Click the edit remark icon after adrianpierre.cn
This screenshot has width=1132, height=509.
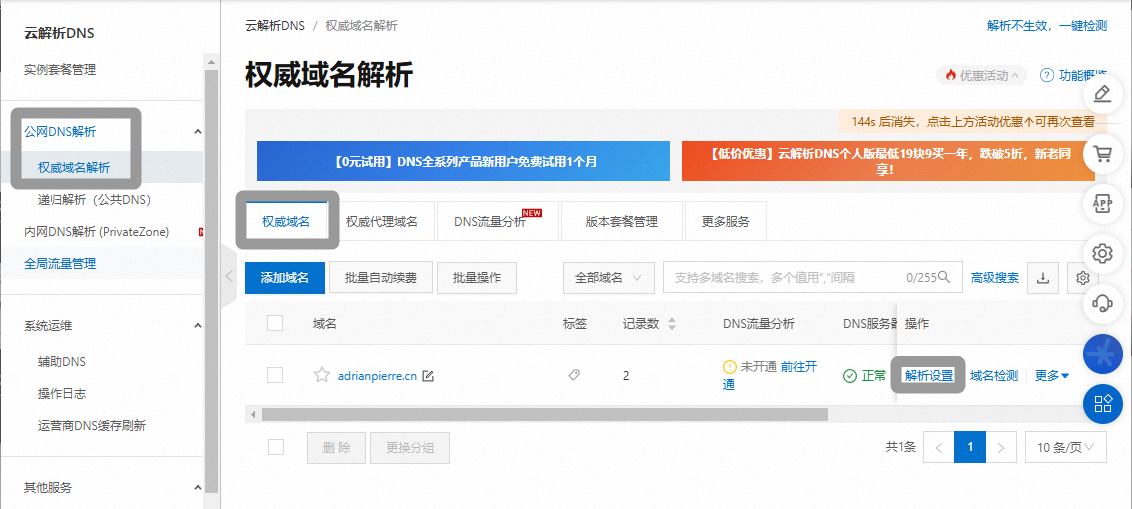pos(428,376)
